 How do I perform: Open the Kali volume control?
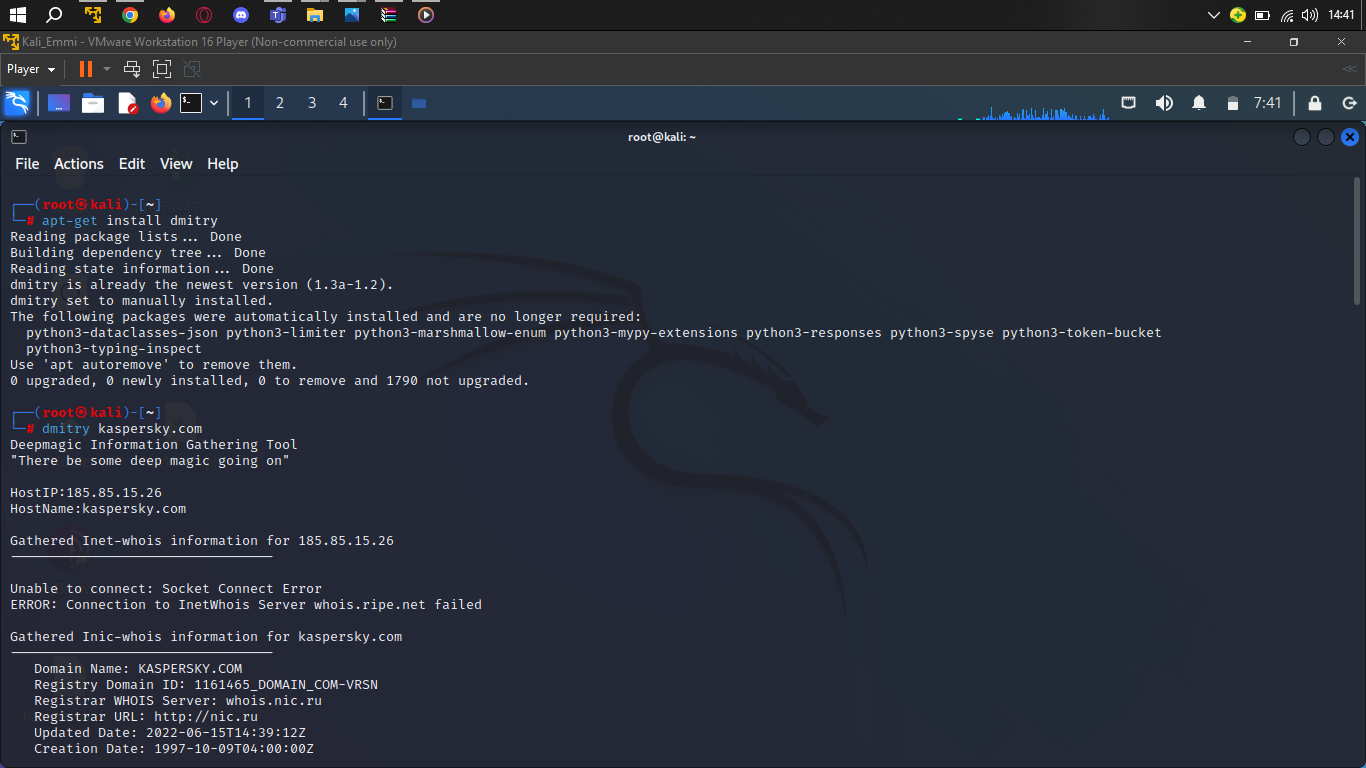(1164, 103)
